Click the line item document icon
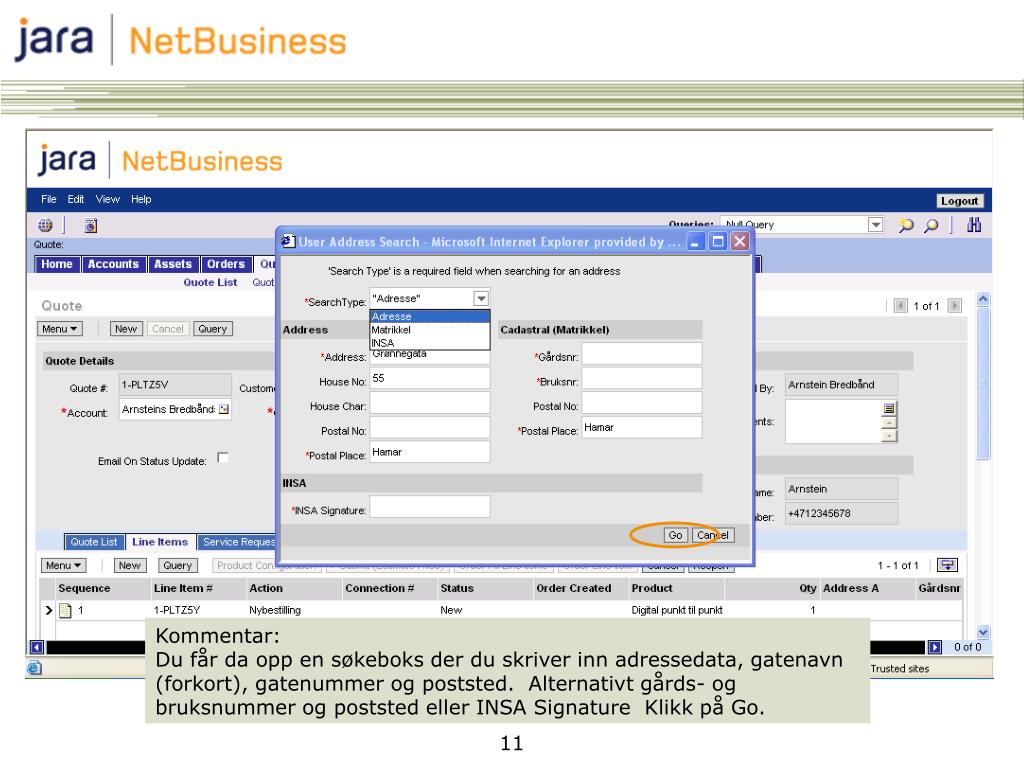The width and height of the screenshot is (1024, 768). [65, 610]
